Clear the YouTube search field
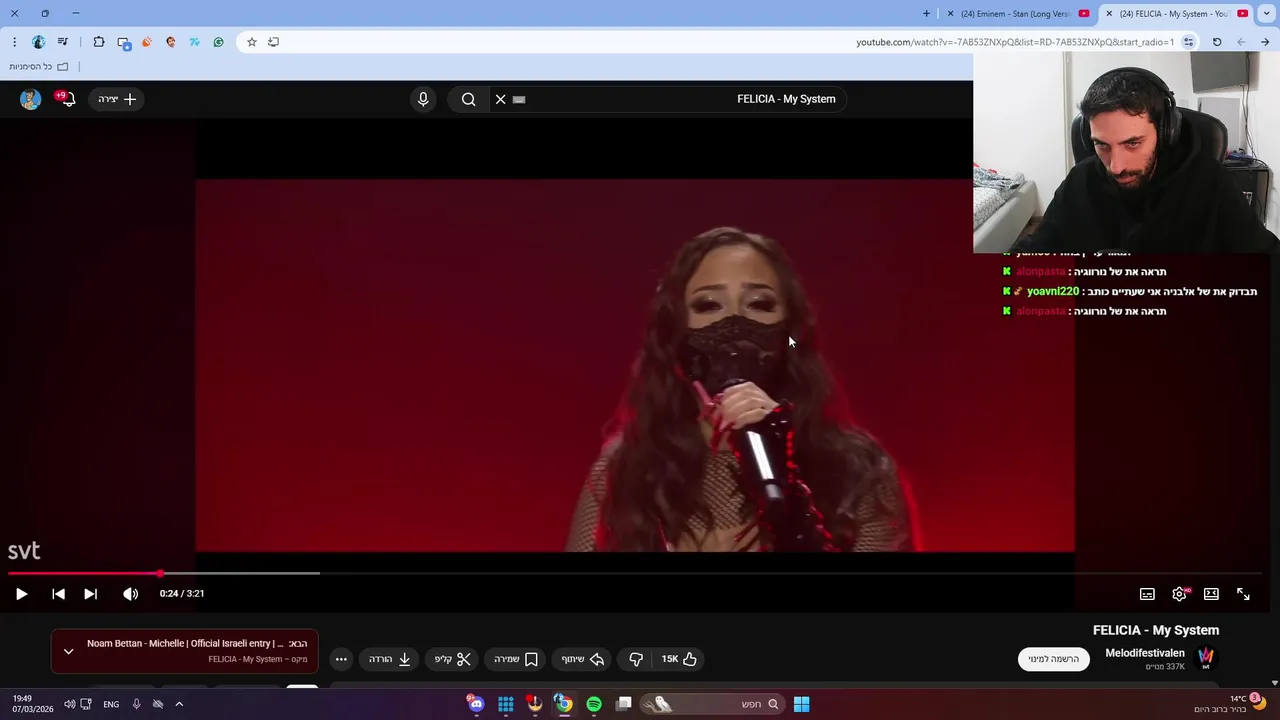 click(500, 99)
